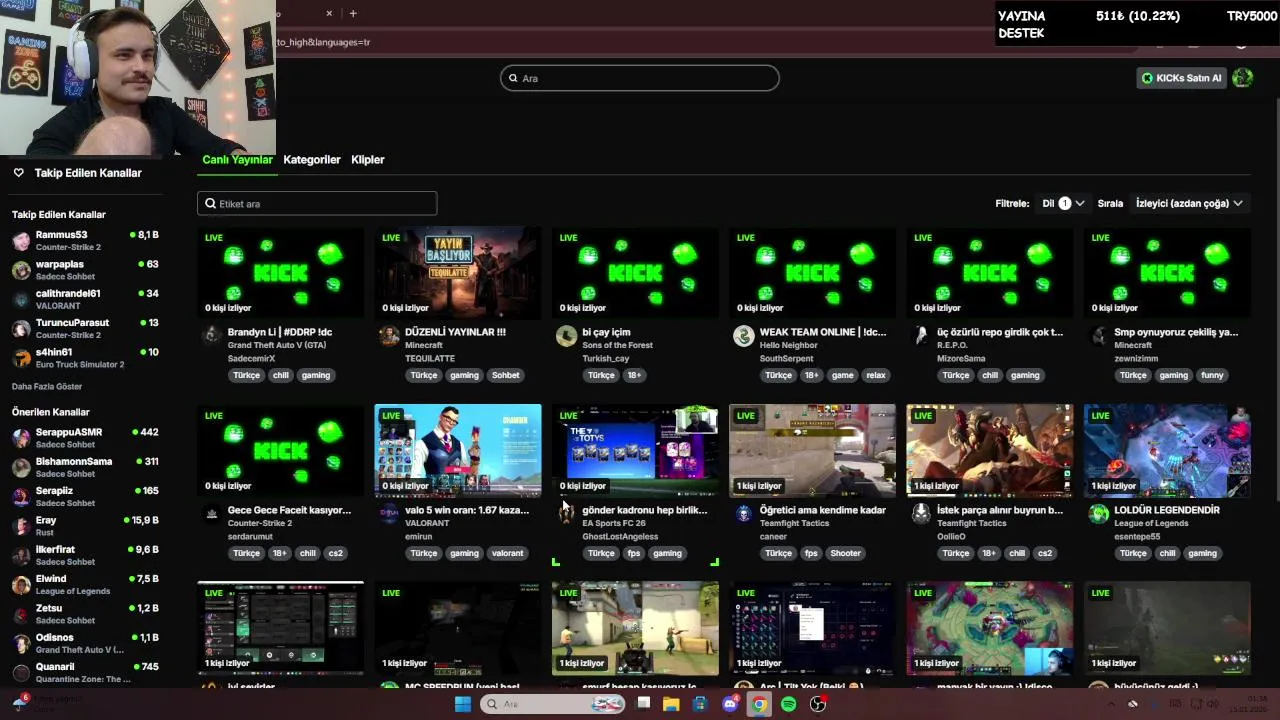Open Odisnos channel avatar in sidebar
1280x720 pixels.
pos(21,643)
